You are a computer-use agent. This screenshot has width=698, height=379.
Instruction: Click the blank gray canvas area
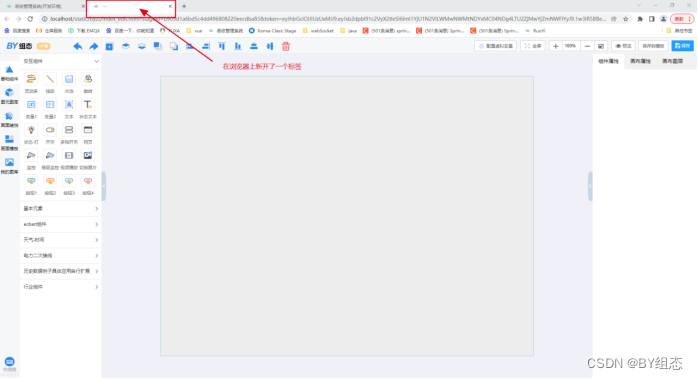pos(347,216)
